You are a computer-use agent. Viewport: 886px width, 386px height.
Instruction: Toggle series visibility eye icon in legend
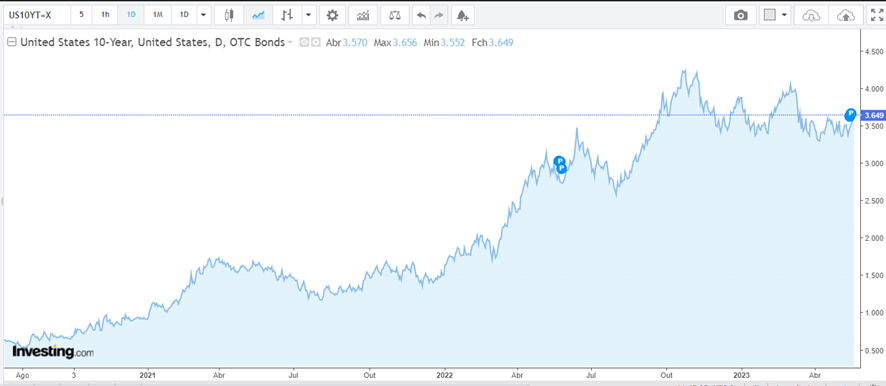click(304, 42)
